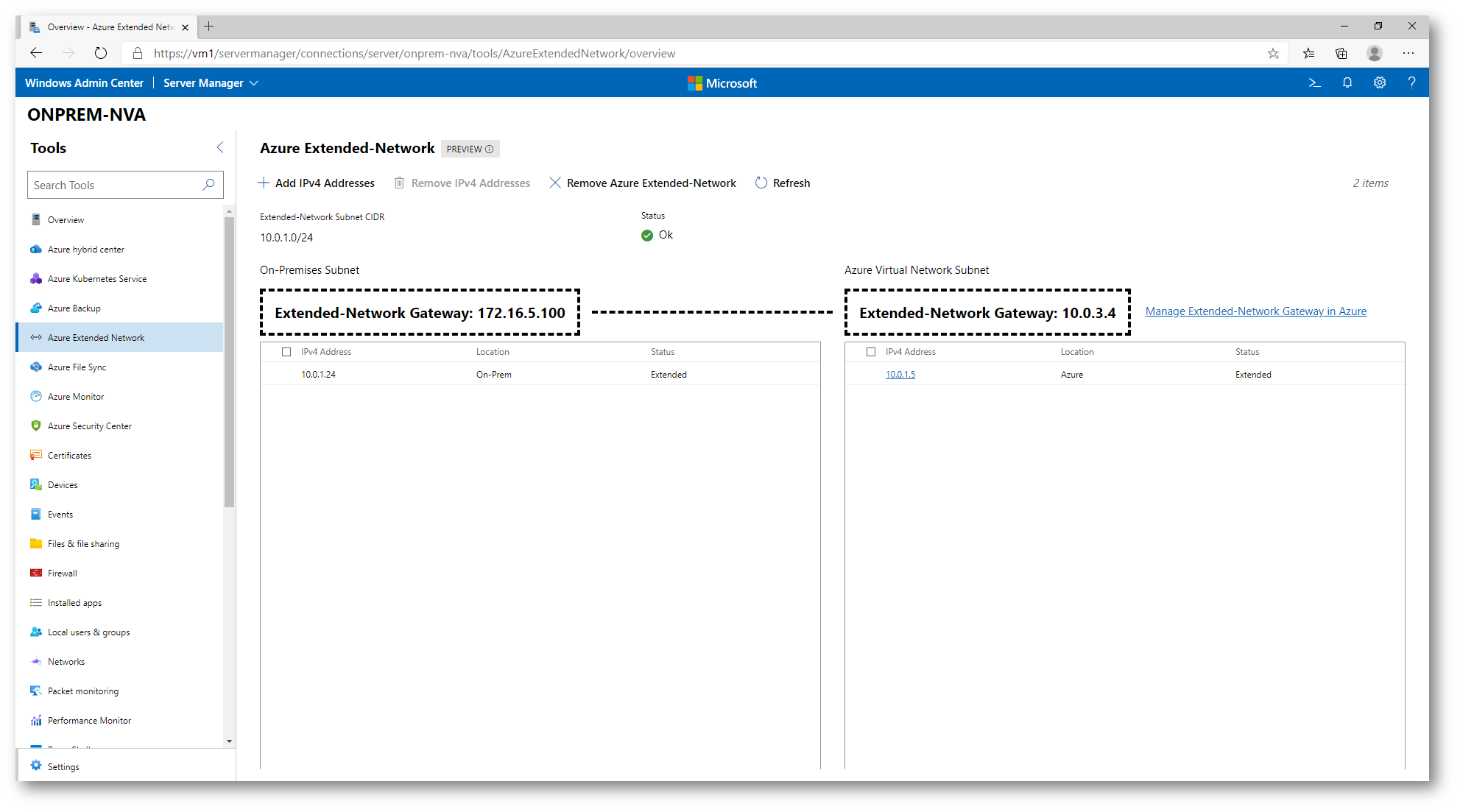This screenshot has height=812, width=1460.
Task: Collapse the Tools panel chevron
Action: [219, 148]
